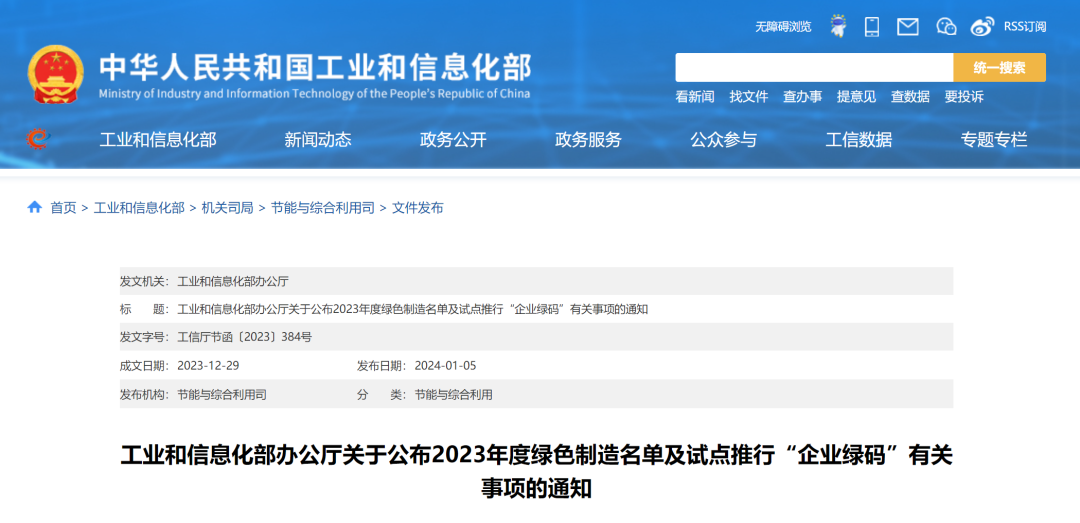
Task: Open the robot assistant icon
Action: 838,27
